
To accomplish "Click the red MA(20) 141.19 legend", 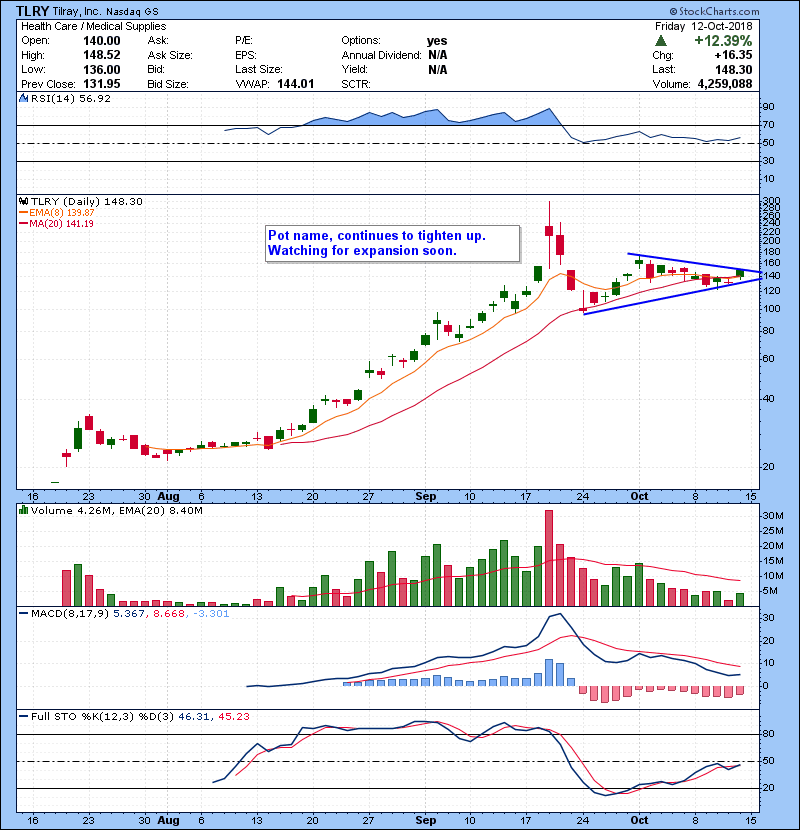I will click(x=57, y=223).
